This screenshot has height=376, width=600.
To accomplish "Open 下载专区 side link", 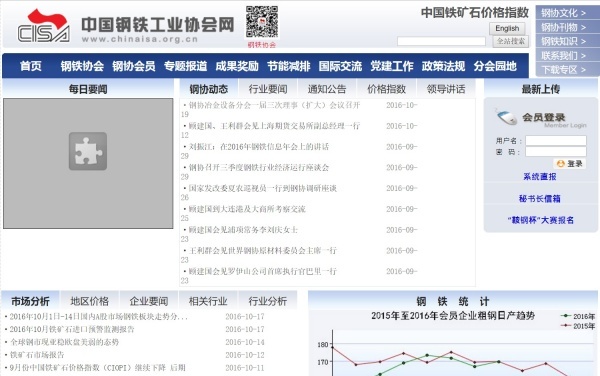I will click(564, 70).
